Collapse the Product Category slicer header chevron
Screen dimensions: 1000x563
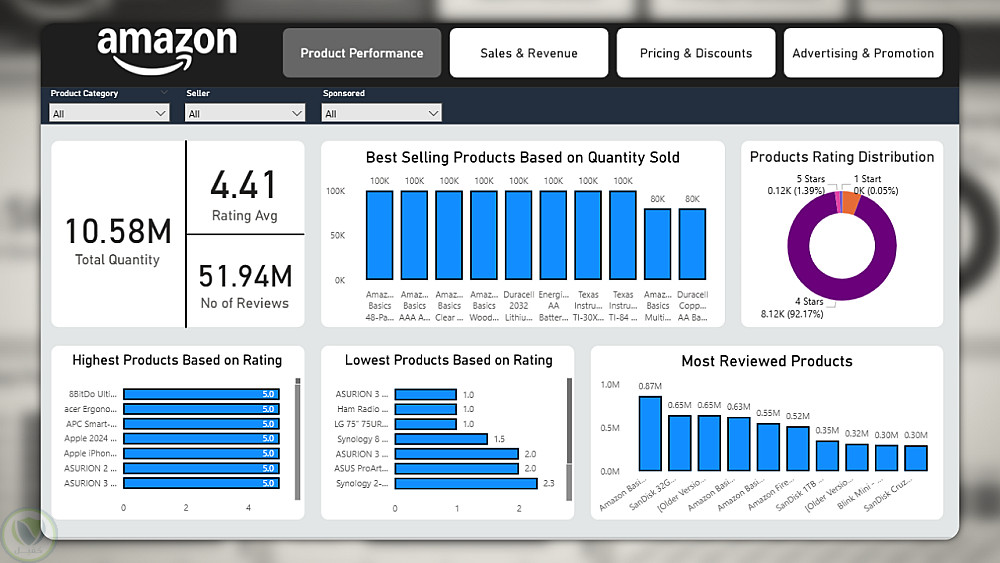(164, 93)
